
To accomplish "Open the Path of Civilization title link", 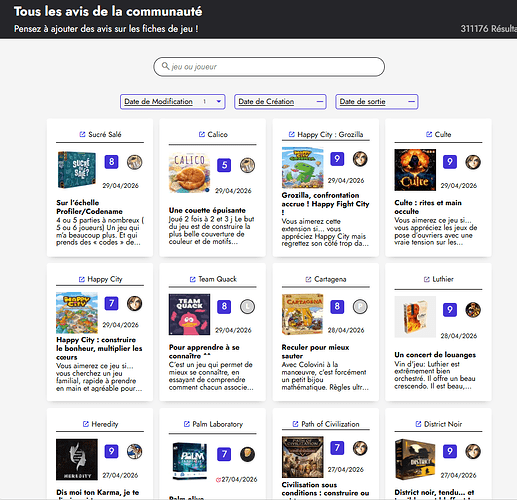I will click(x=330, y=424).
